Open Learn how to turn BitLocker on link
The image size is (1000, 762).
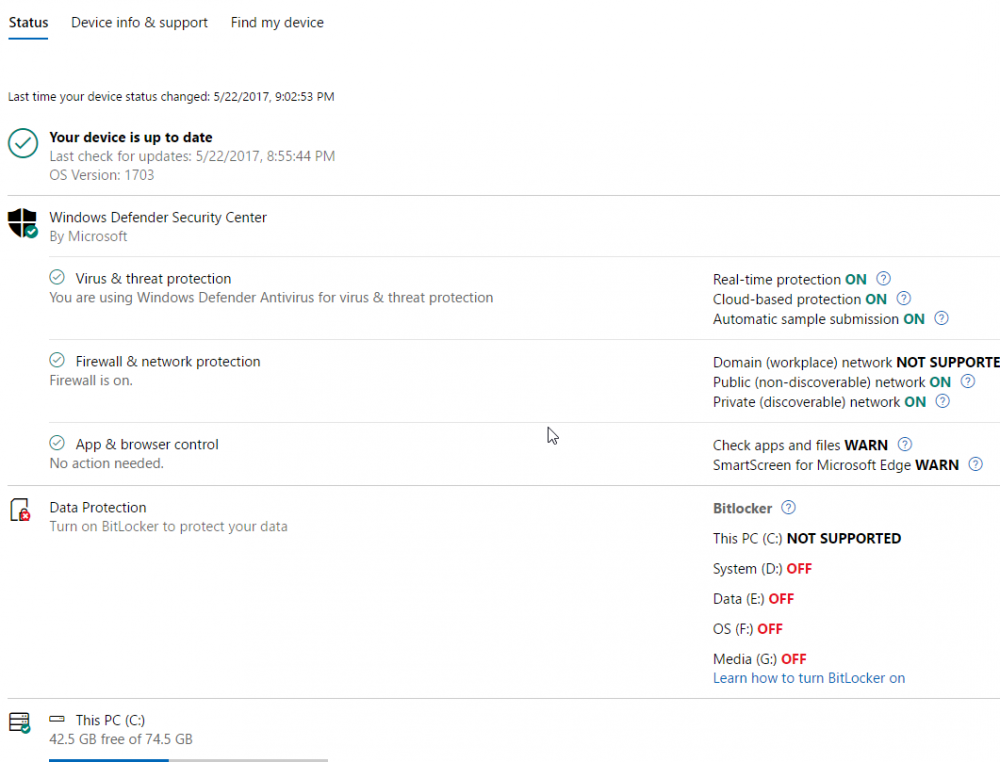[808, 678]
